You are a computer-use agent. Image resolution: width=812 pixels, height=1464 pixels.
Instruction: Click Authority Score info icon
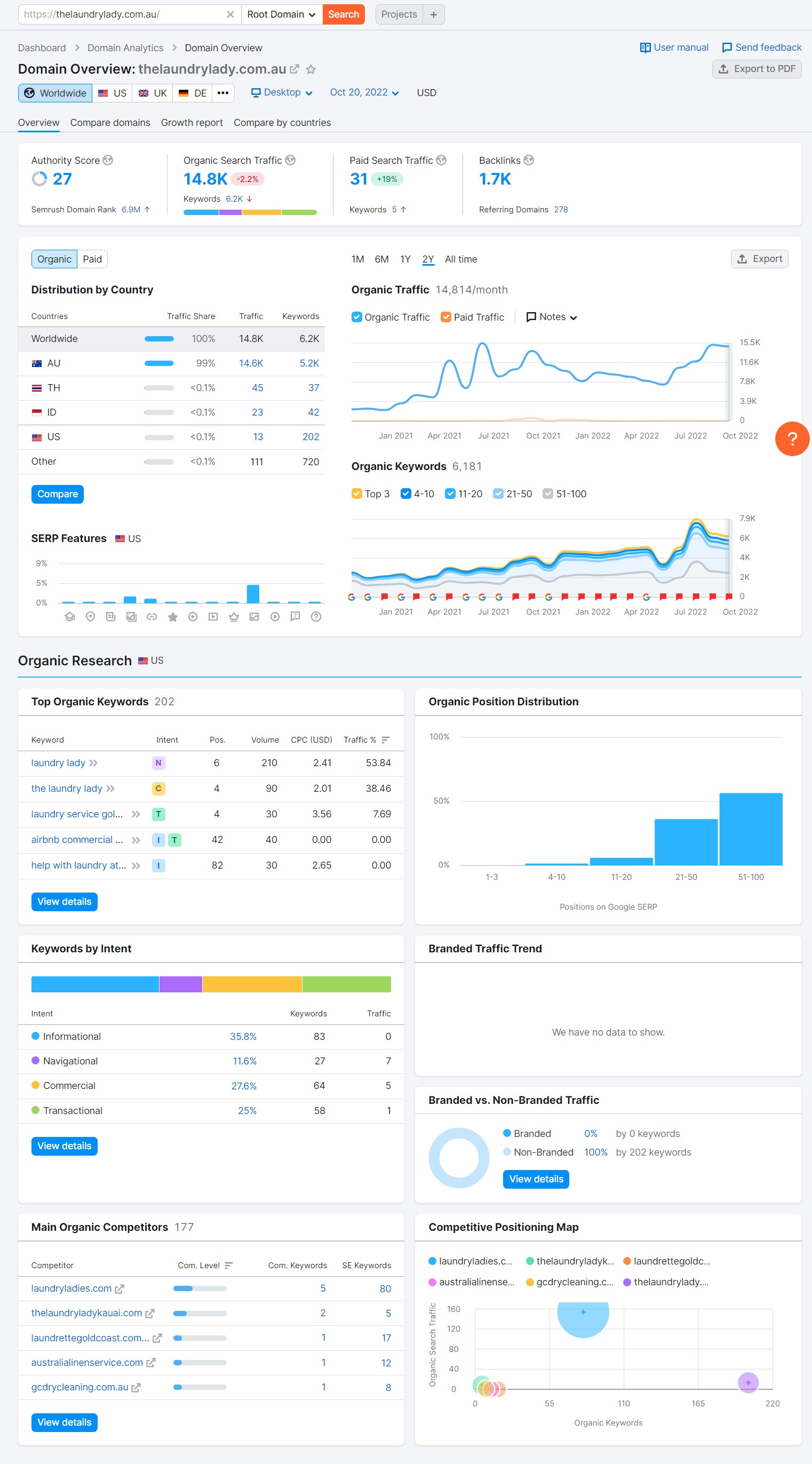click(107, 160)
